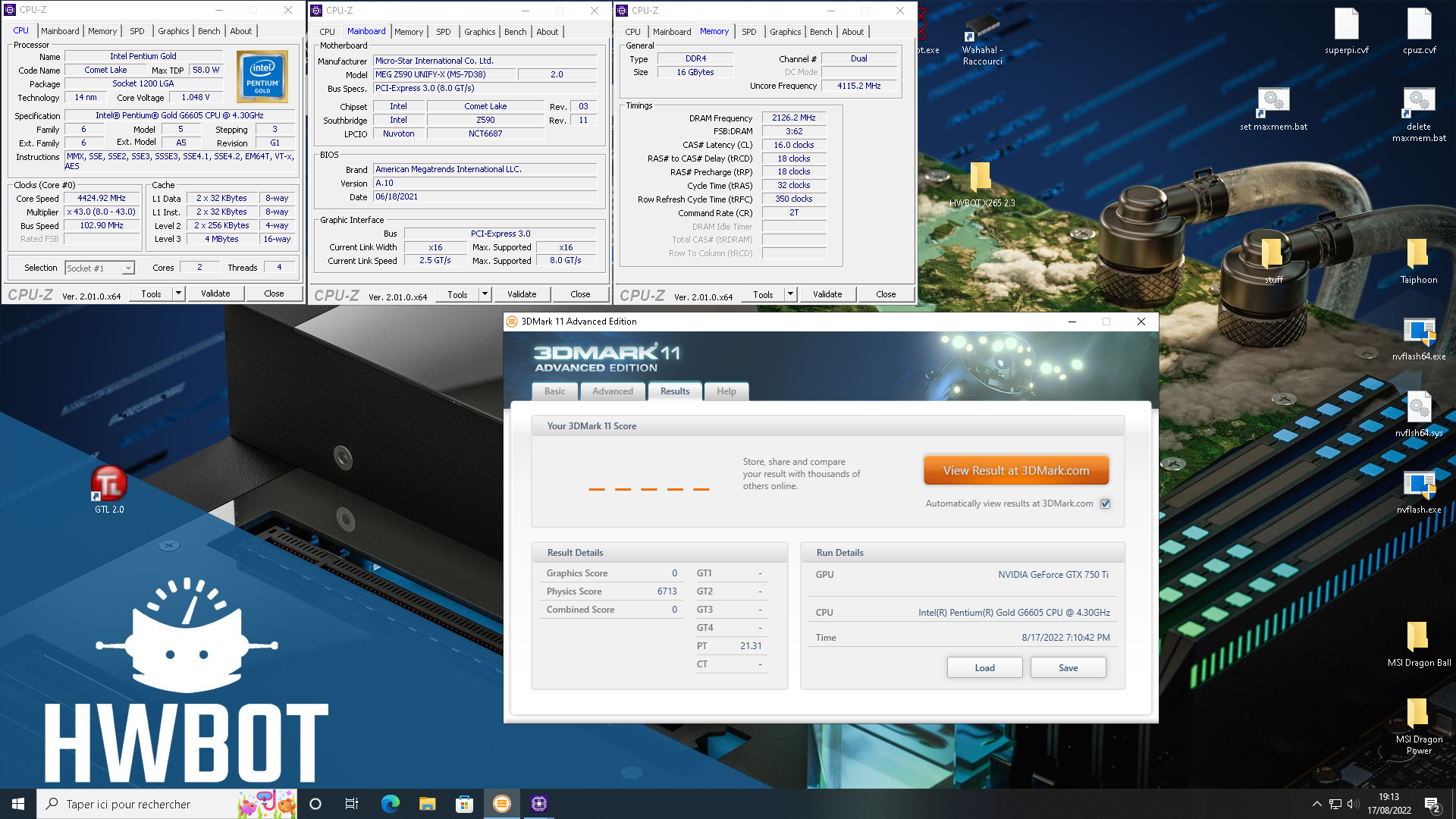This screenshot has height=819, width=1456.
Task: Open Memory tab in CPU-Z CPU window
Action: (102, 31)
